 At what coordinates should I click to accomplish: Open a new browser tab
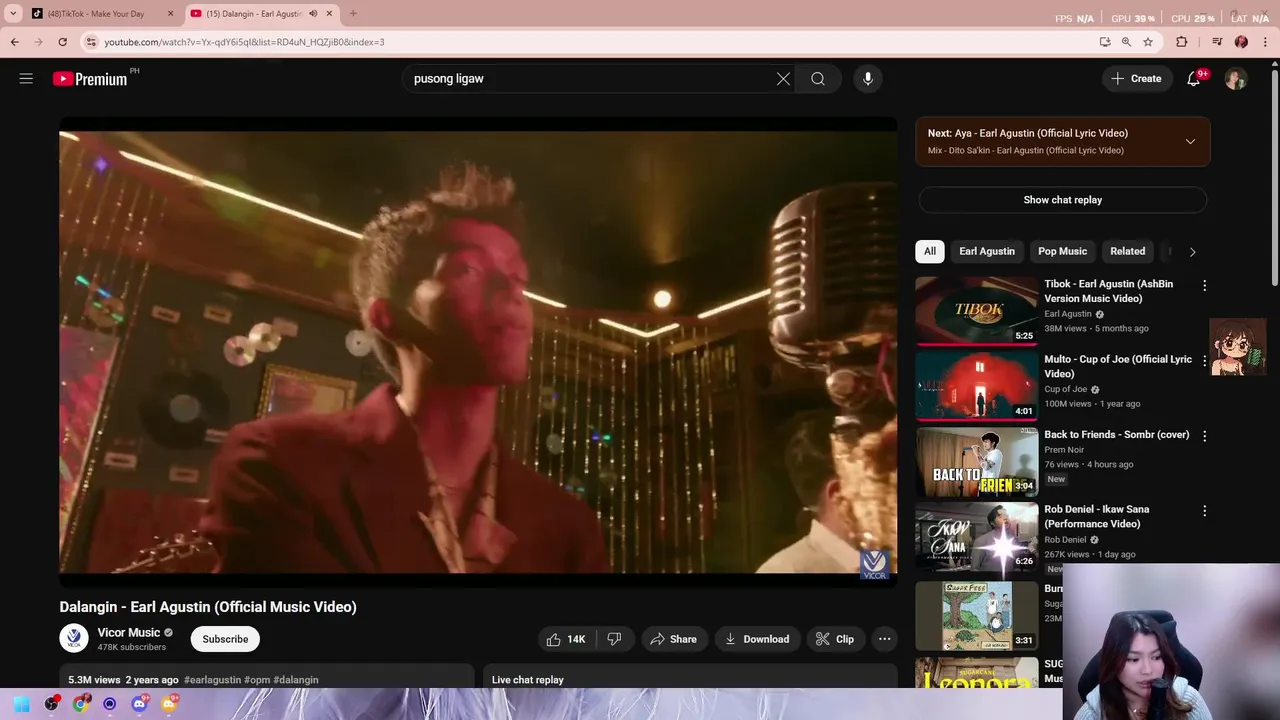(x=353, y=14)
